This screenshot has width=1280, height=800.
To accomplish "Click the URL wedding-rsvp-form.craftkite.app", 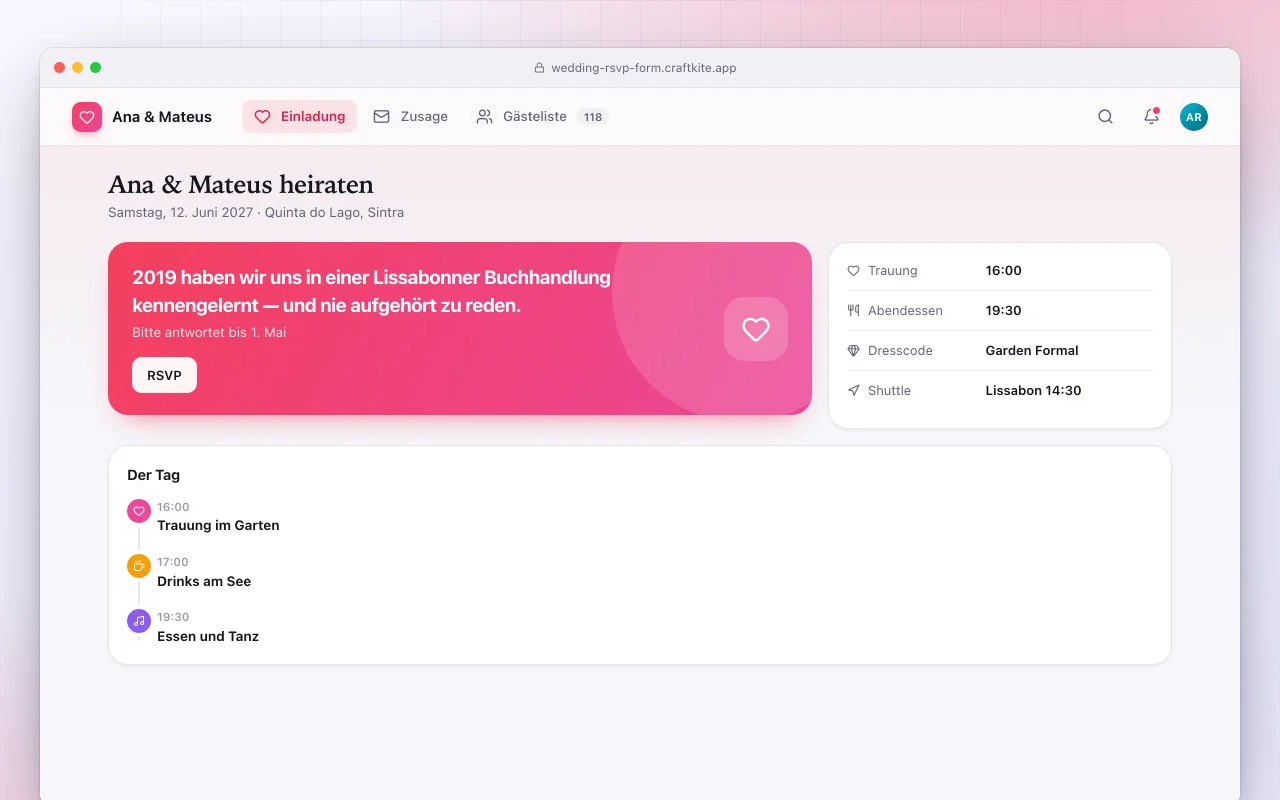I will coord(643,68).
